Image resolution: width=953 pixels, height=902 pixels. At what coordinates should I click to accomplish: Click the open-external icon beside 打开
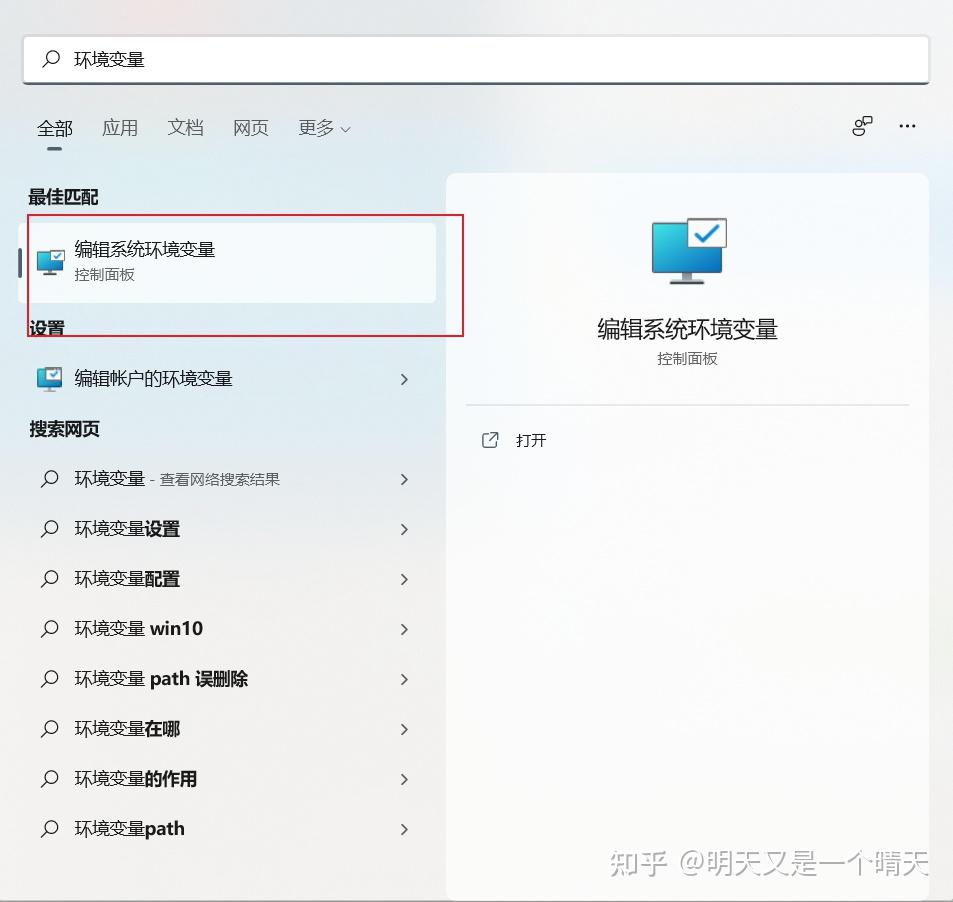[490, 440]
